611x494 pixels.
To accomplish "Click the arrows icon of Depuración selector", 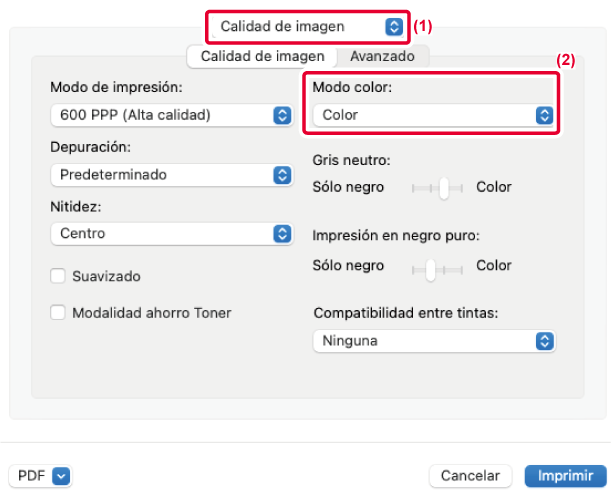I will [281, 174].
